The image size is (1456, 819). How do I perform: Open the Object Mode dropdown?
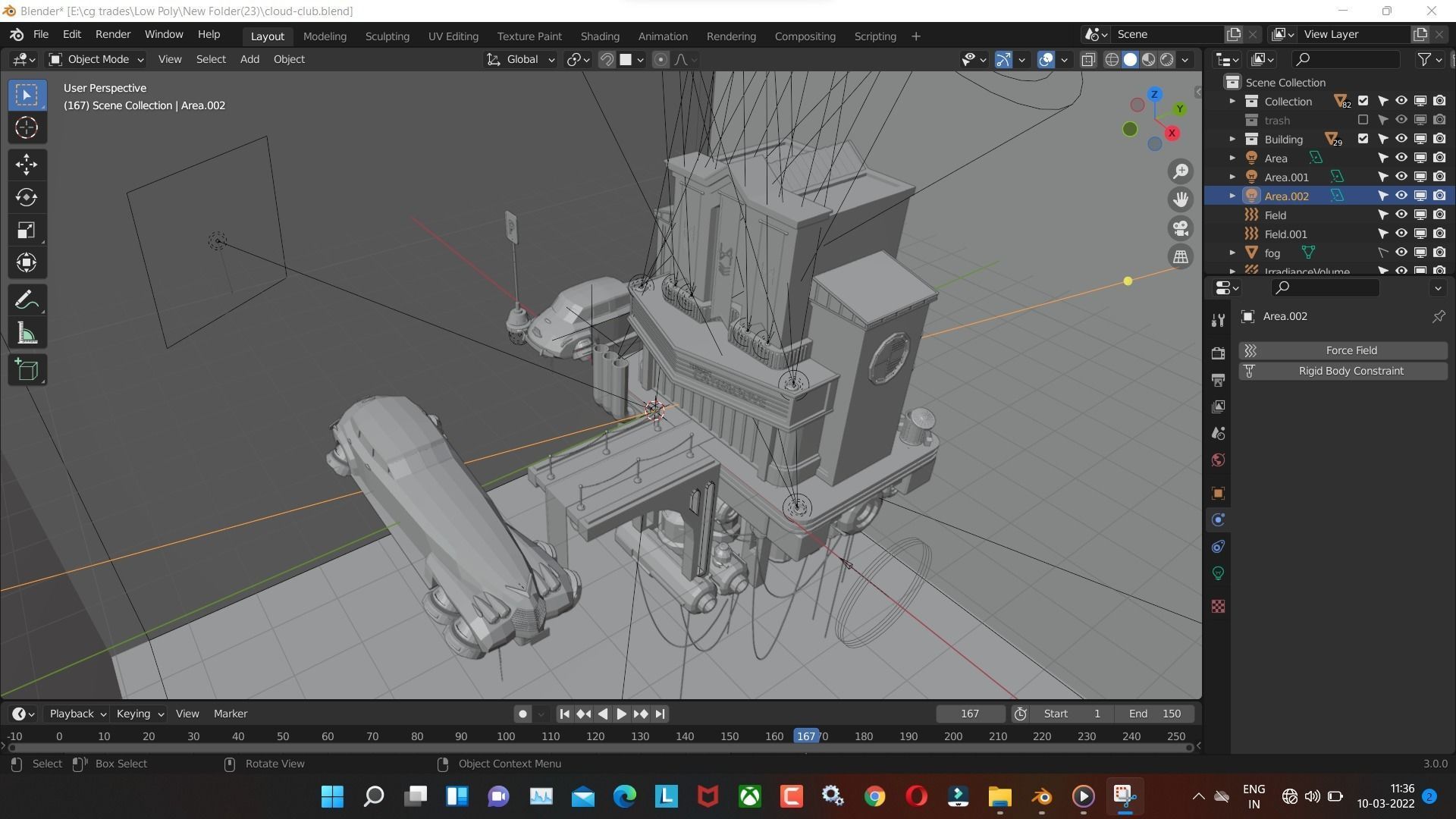tap(96, 60)
